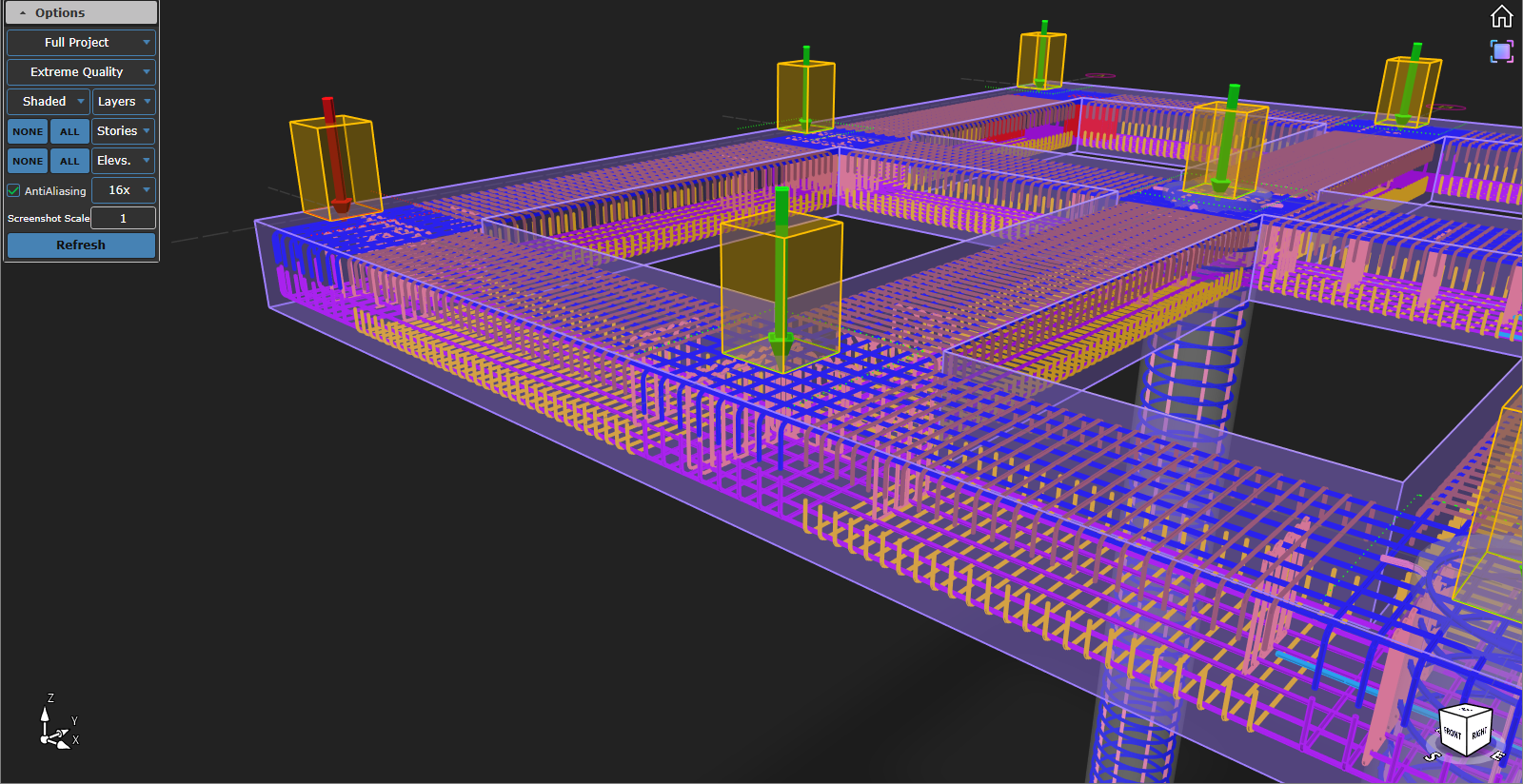Open the Full Project dropdown
This screenshot has height=784, width=1523.
point(81,43)
